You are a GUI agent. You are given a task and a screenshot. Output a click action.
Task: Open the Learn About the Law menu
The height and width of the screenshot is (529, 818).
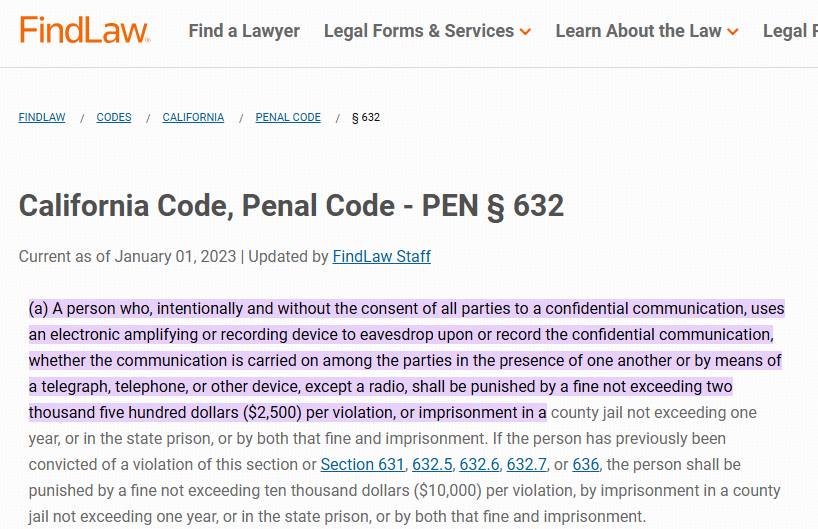click(647, 31)
